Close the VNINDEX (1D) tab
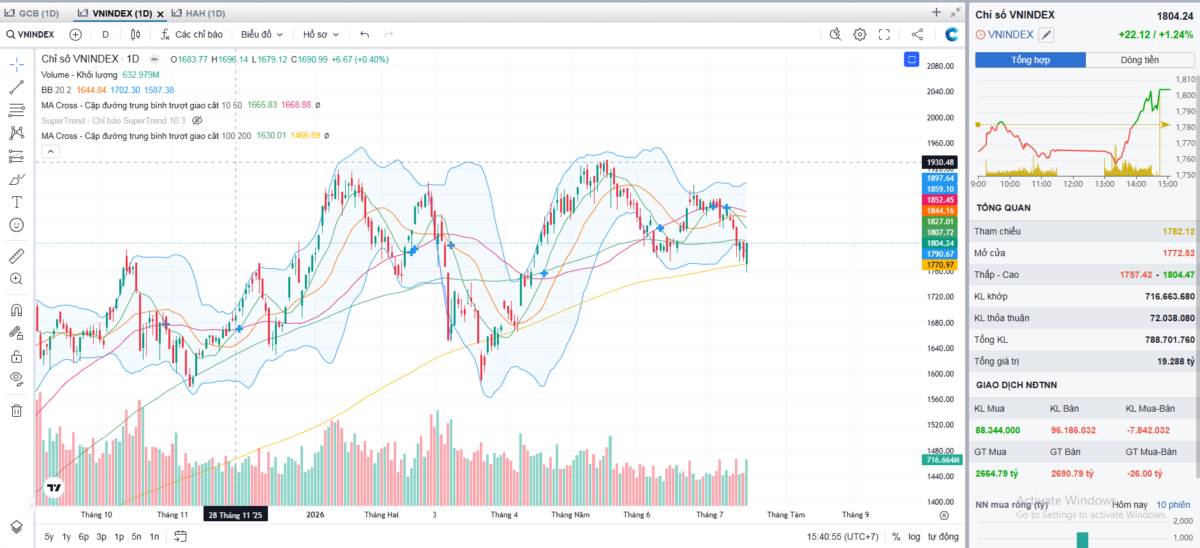The width and height of the screenshot is (1200, 548). [x=160, y=14]
